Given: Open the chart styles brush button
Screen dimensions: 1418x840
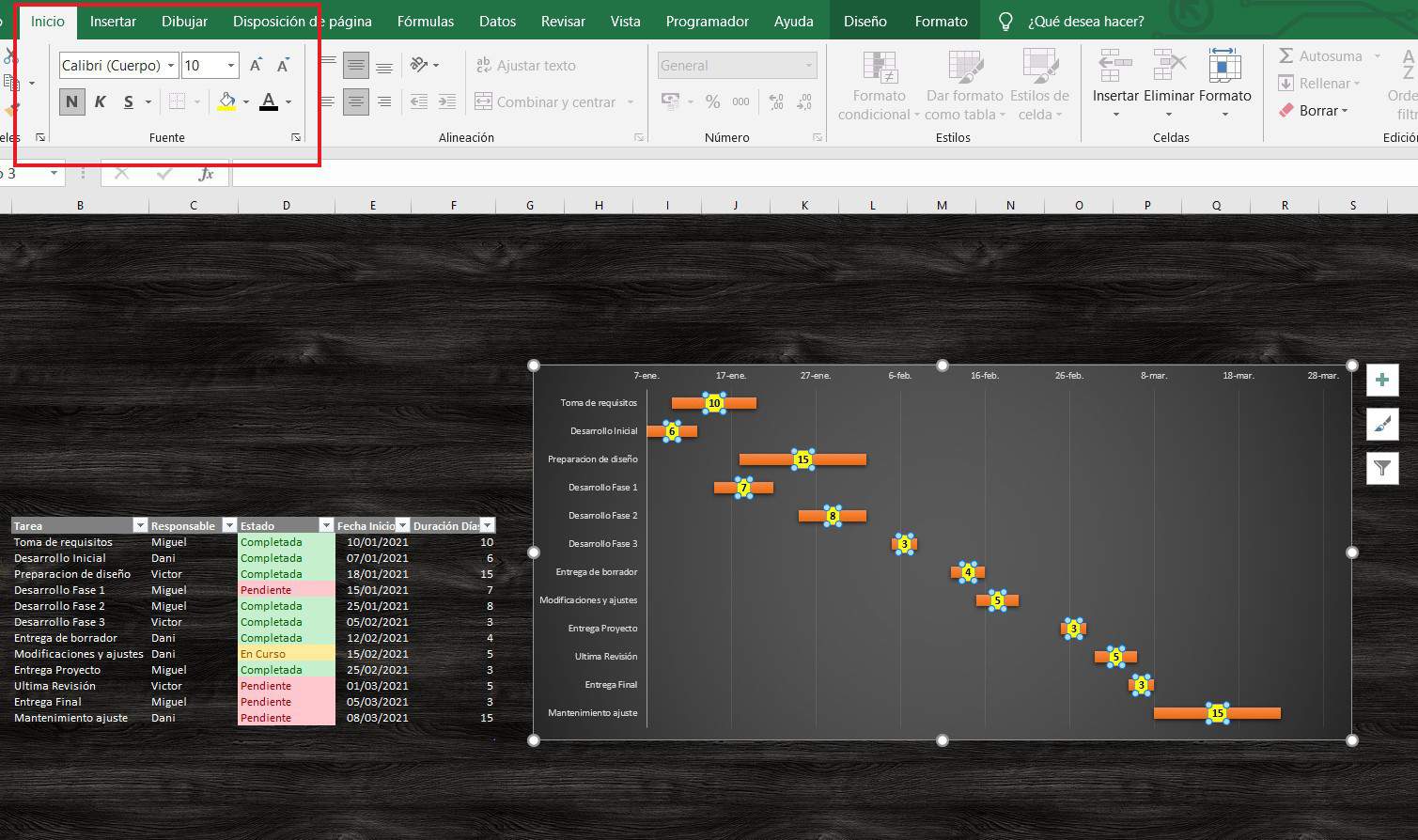Looking at the screenshot, I should [x=1382, y=424].
